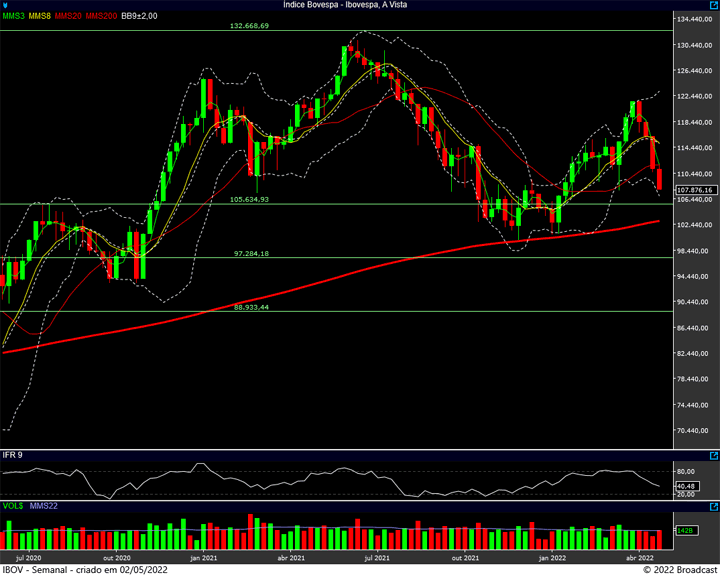Select the volume value tag 1428
Image resolution: width=720 pixels, height=575 pixels.
(x=685, y=530)
